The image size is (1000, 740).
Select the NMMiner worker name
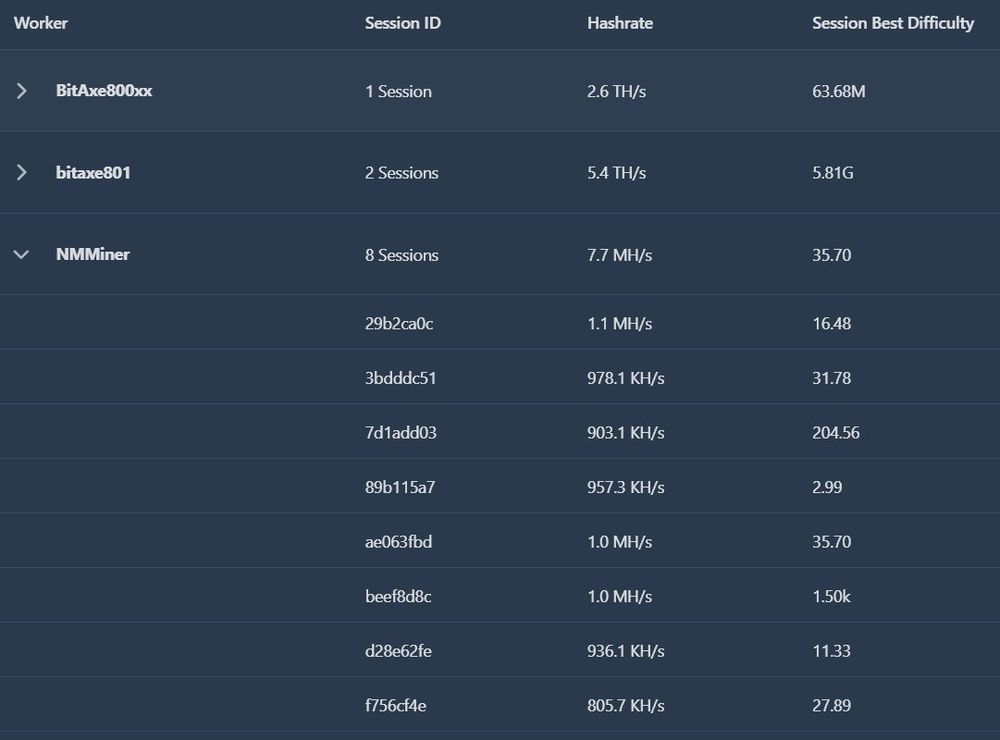click(92, 254)
